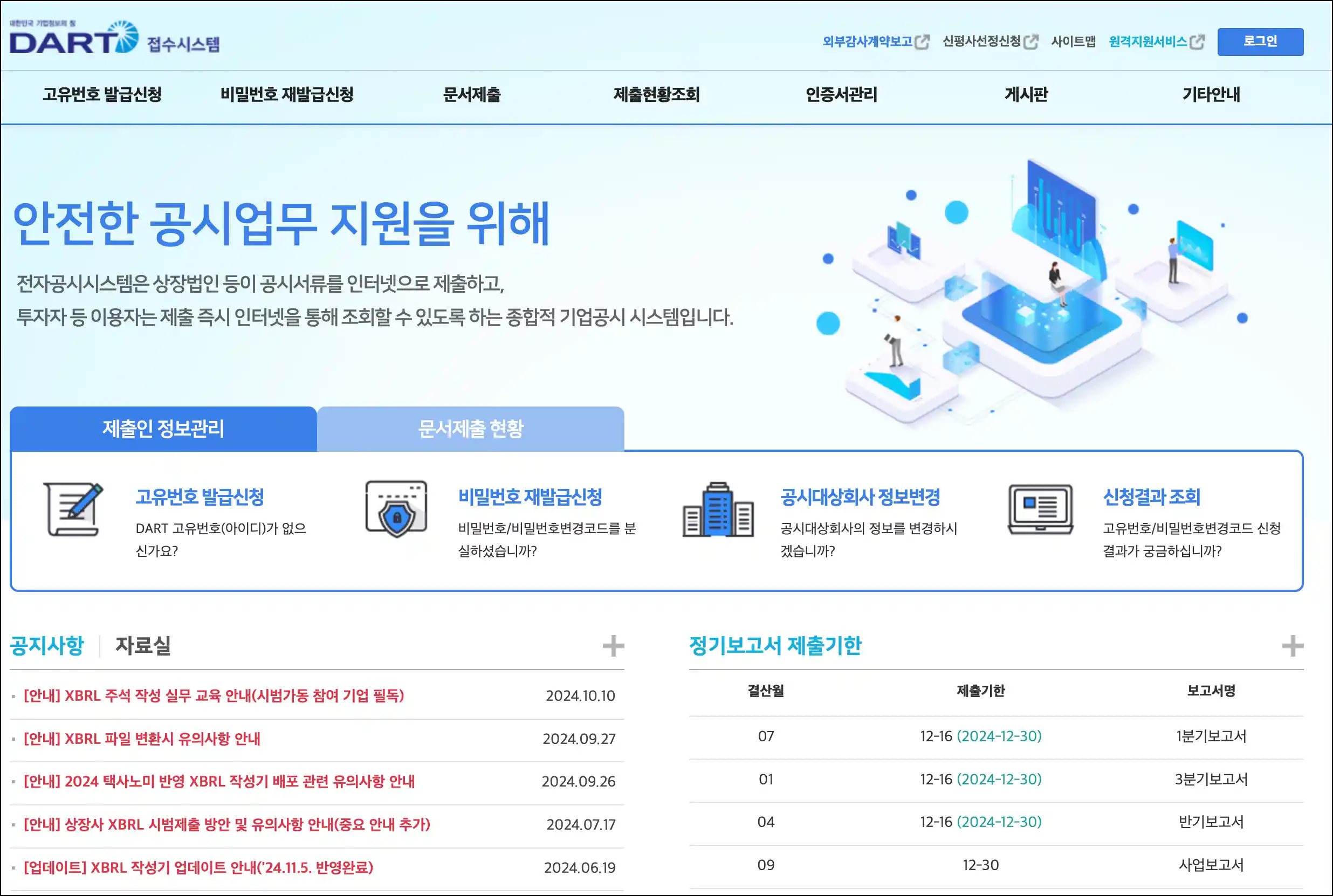Viewport: 1333px width, 896px height.
Task: Expand 정기보고서 제출기한 with the plus icon
Action: coord(1293,646)
